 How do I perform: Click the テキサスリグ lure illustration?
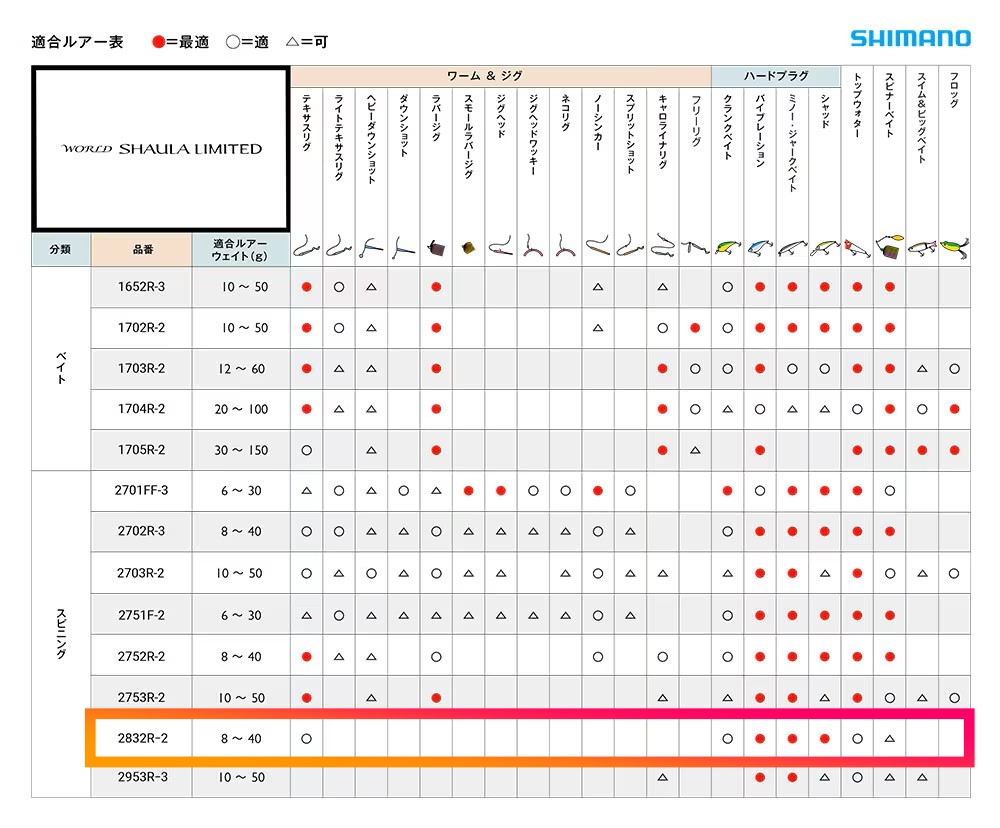[306, 246]
